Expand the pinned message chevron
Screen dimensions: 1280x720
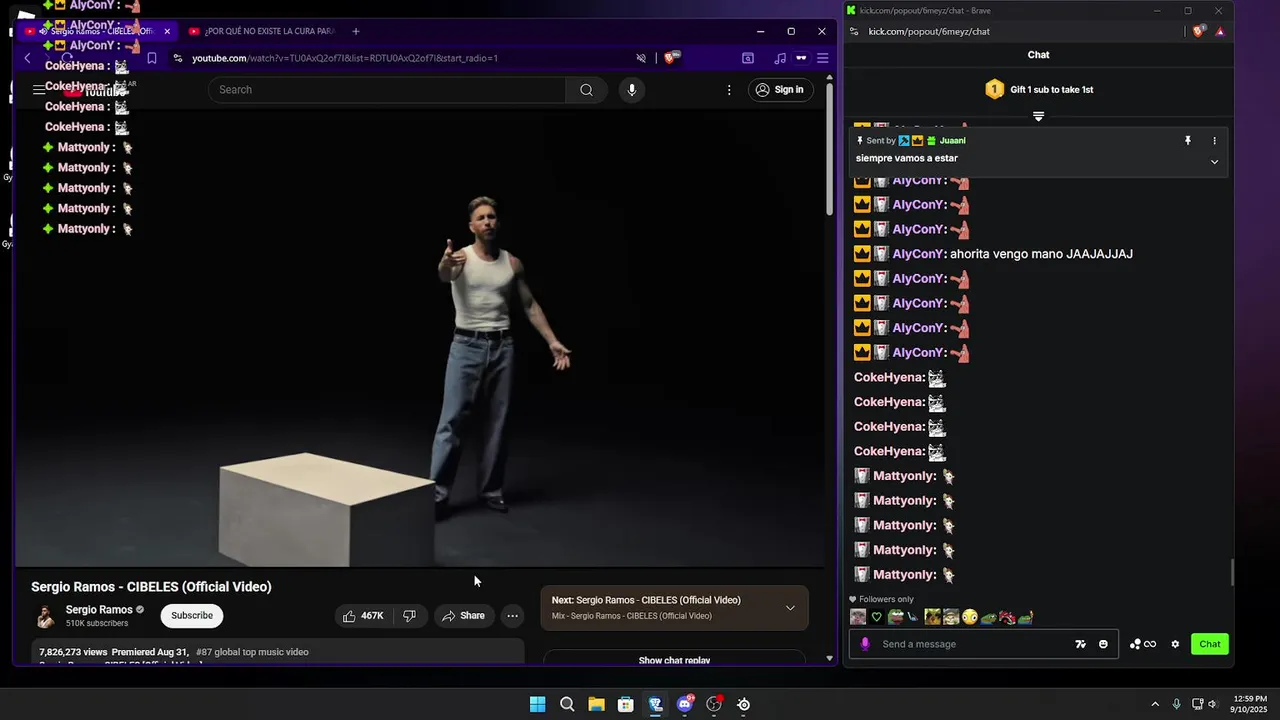(1215, 162)
